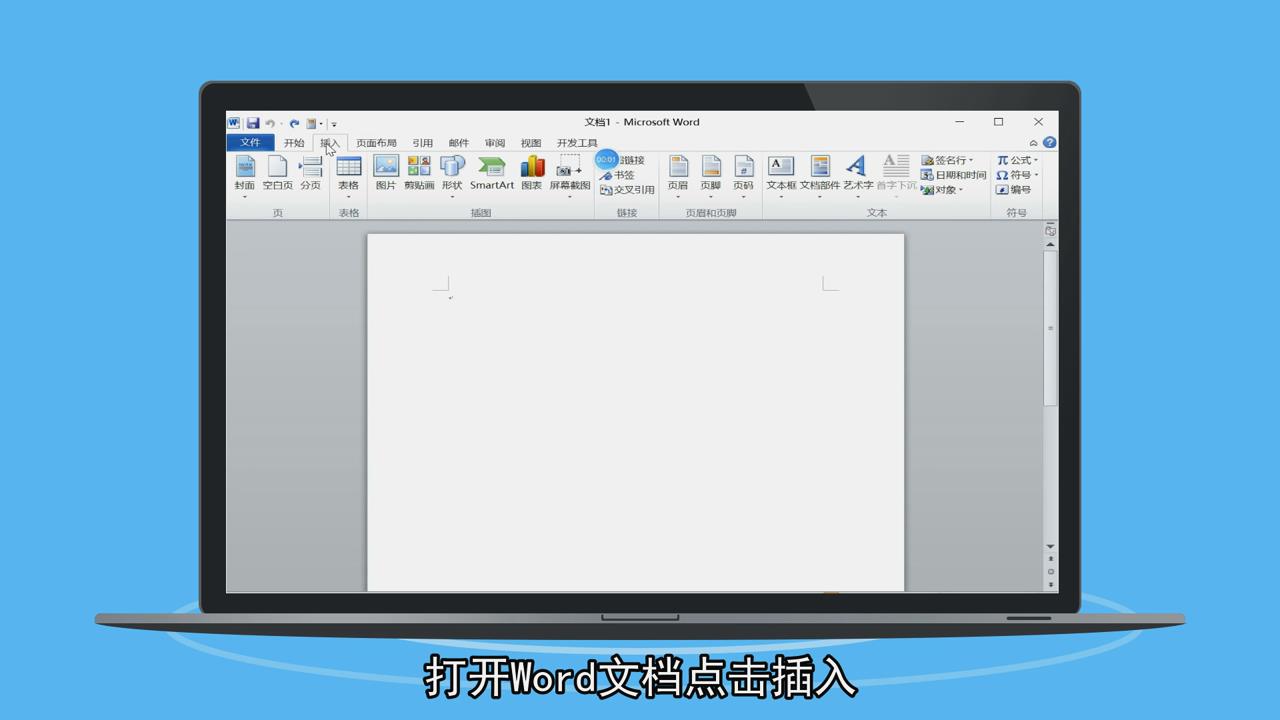Open the 符号 symbol dropdown
The width and height of the screenshot is (1280, 720).
coord(1036,175)
